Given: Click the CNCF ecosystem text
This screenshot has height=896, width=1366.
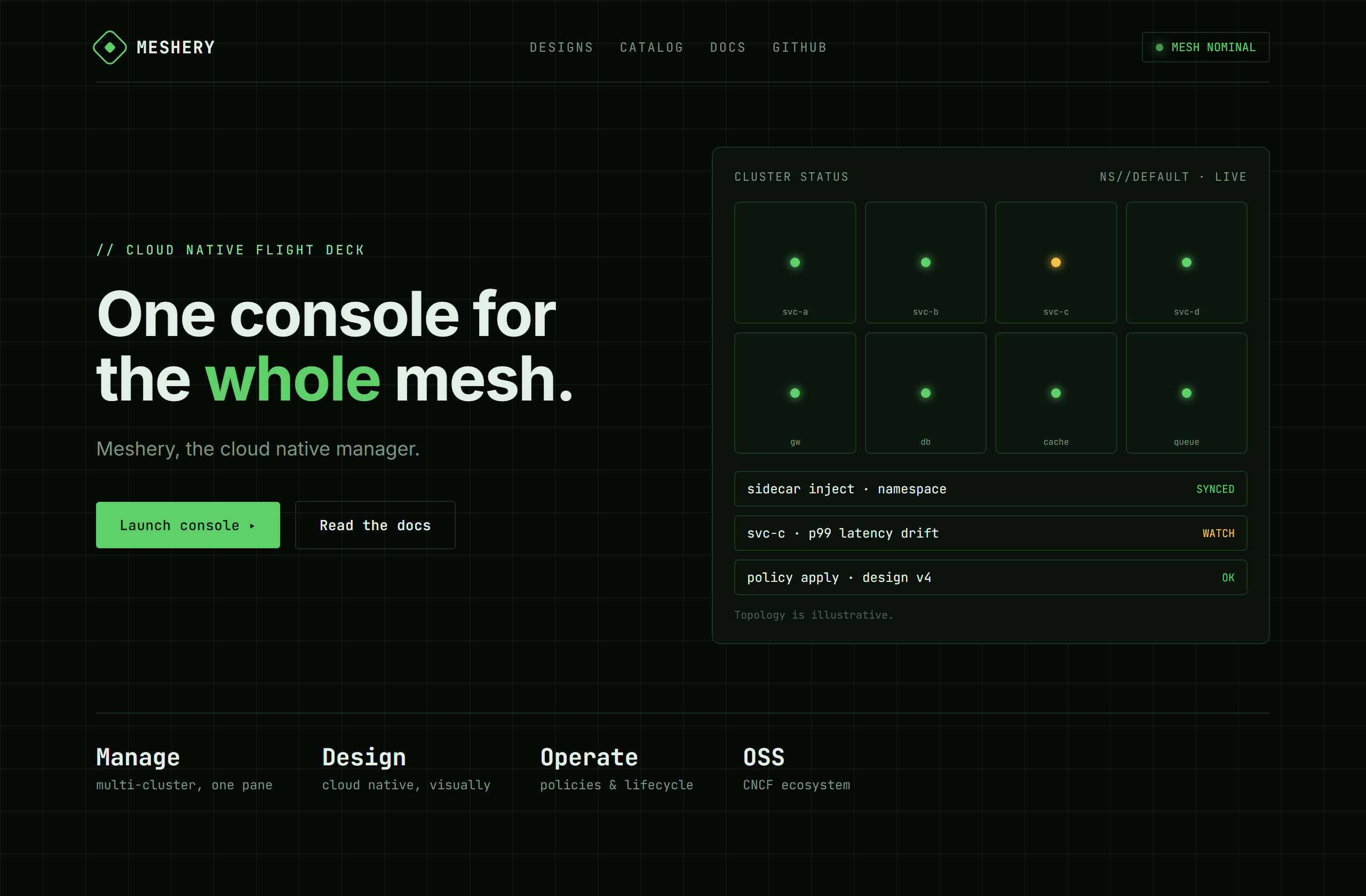Looking at the screenshot, I should coord(796,785).
